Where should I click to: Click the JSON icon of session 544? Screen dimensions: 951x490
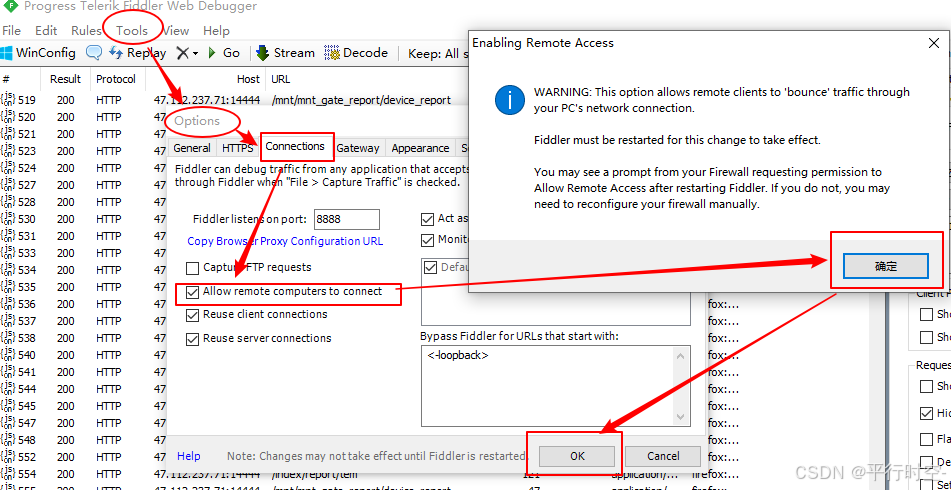tap(8, 389)
